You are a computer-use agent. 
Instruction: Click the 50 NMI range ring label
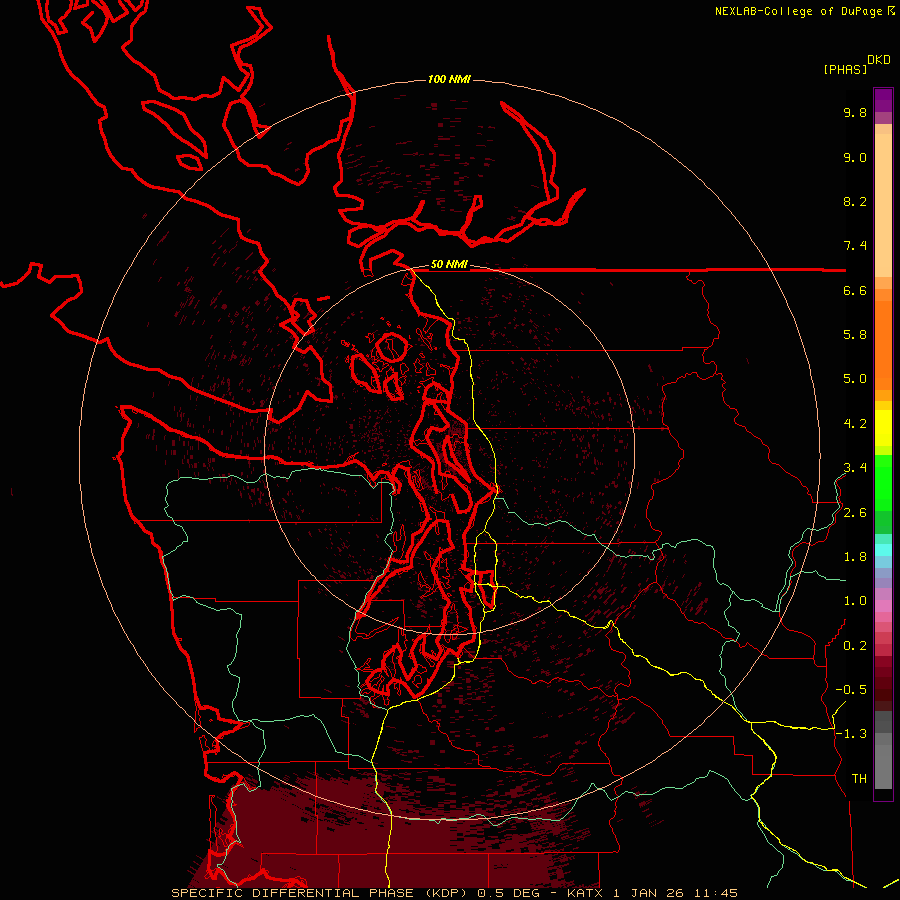[449, 265]
